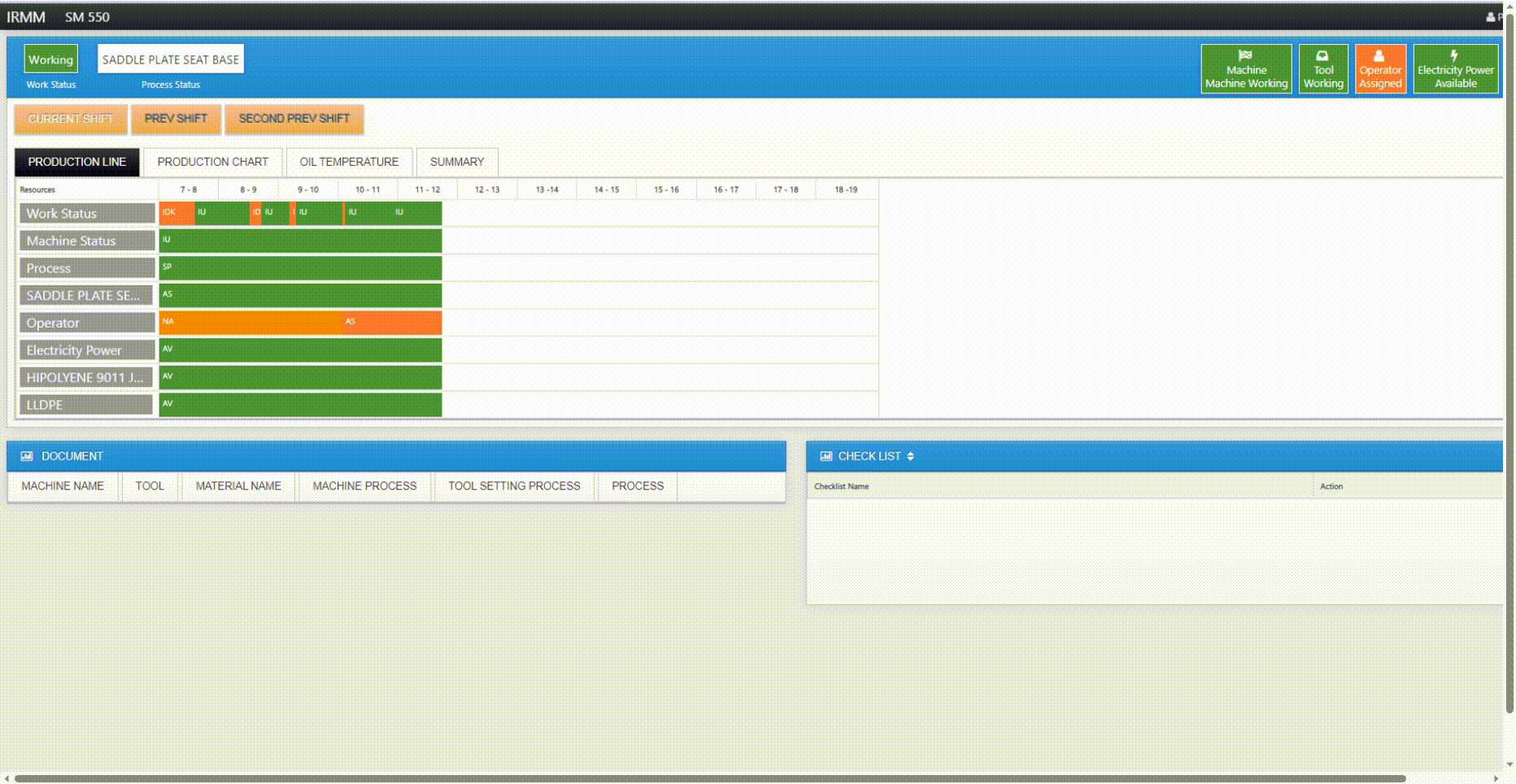Show the PREV SHIFT data
This screenshot has height=784, width=1516.
click(176, 119)
